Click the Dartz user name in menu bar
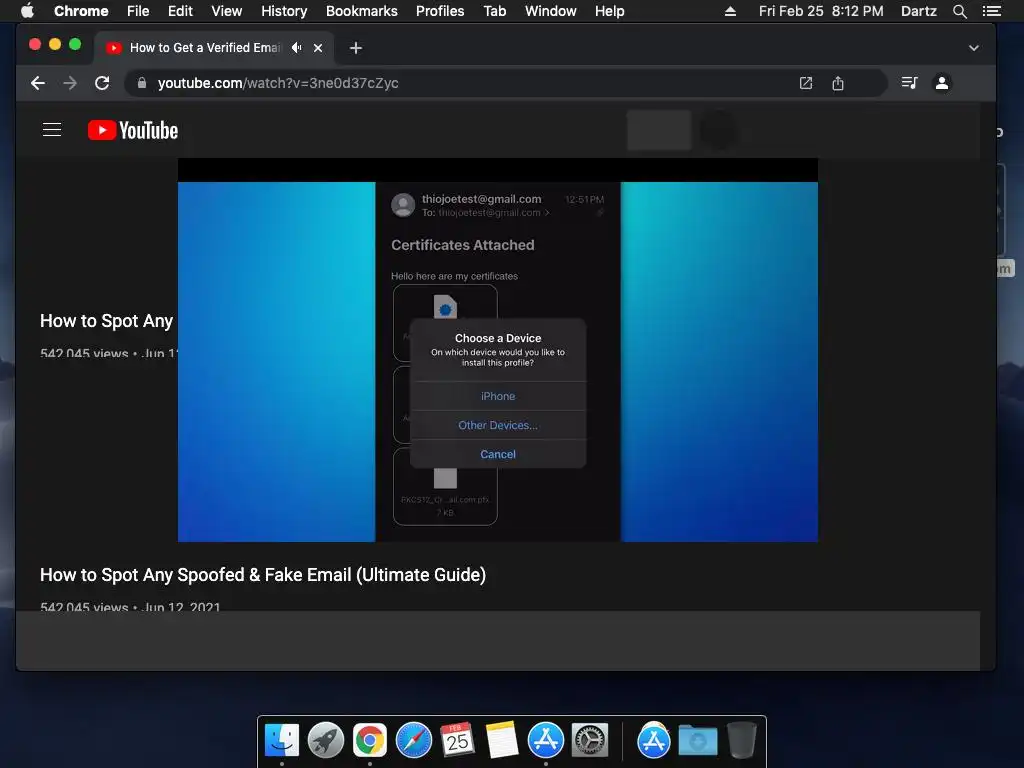The image size is (1024, 768). [918, 11]
